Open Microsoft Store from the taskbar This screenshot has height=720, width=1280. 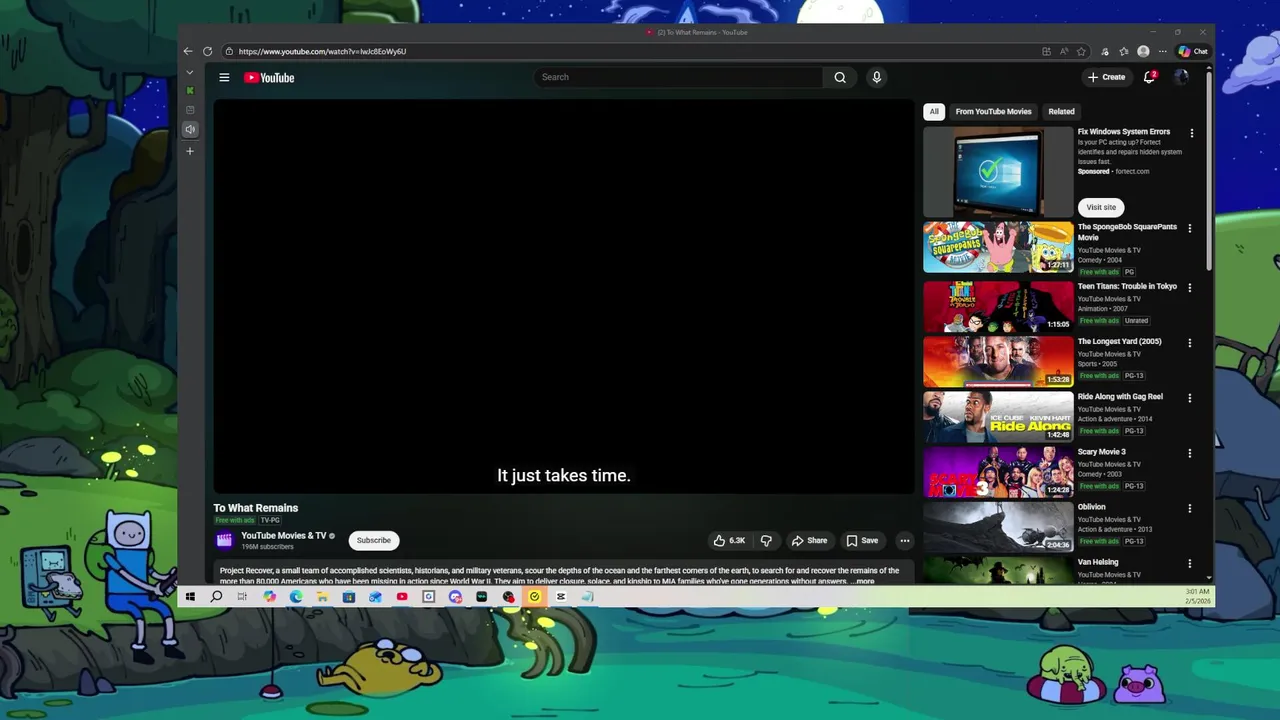[x=349, y=597]
